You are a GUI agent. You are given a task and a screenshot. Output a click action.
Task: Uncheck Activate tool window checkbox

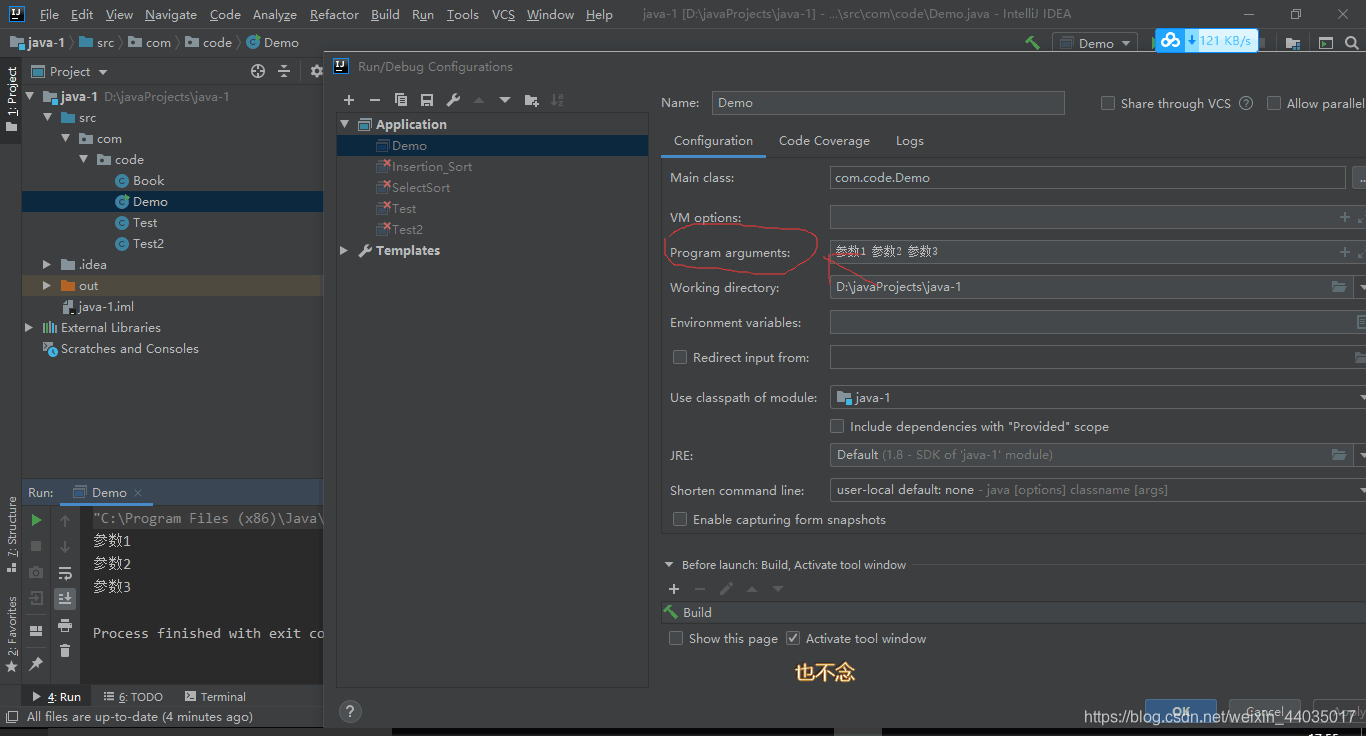click(x=793, y=638)
